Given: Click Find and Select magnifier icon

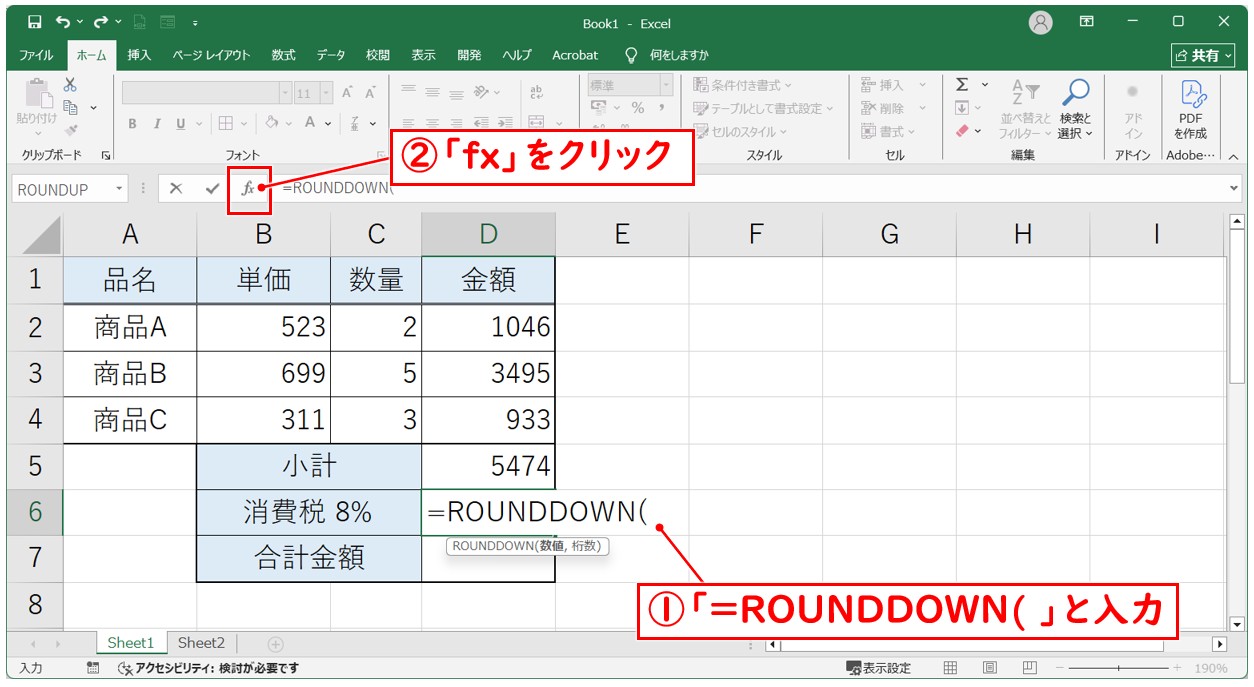Looking at the screenshot, I should pyautogui.click(x=1076, y=93).
